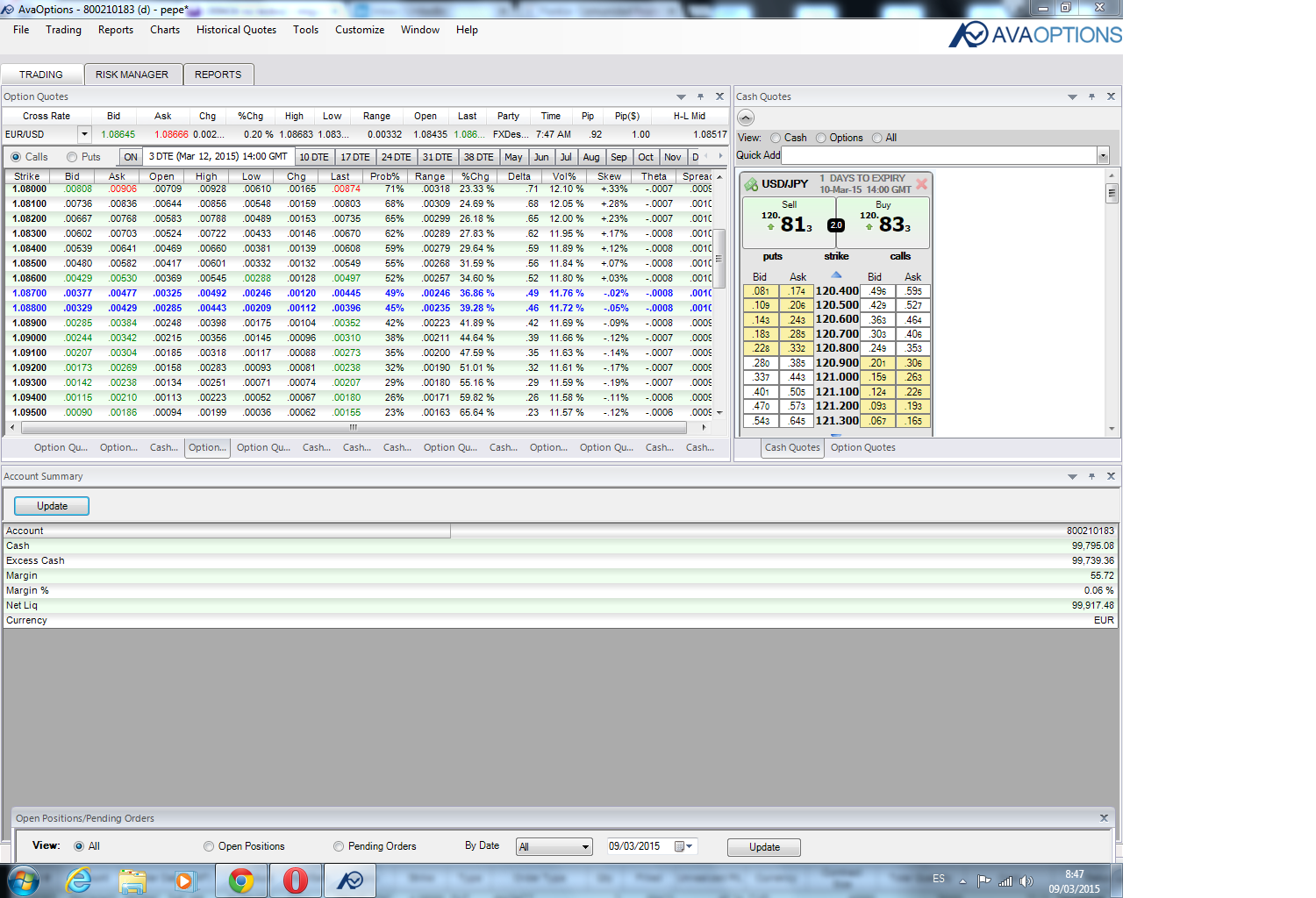
Task: Open the Quick Add dropdown list
Action: point(1103,155)
